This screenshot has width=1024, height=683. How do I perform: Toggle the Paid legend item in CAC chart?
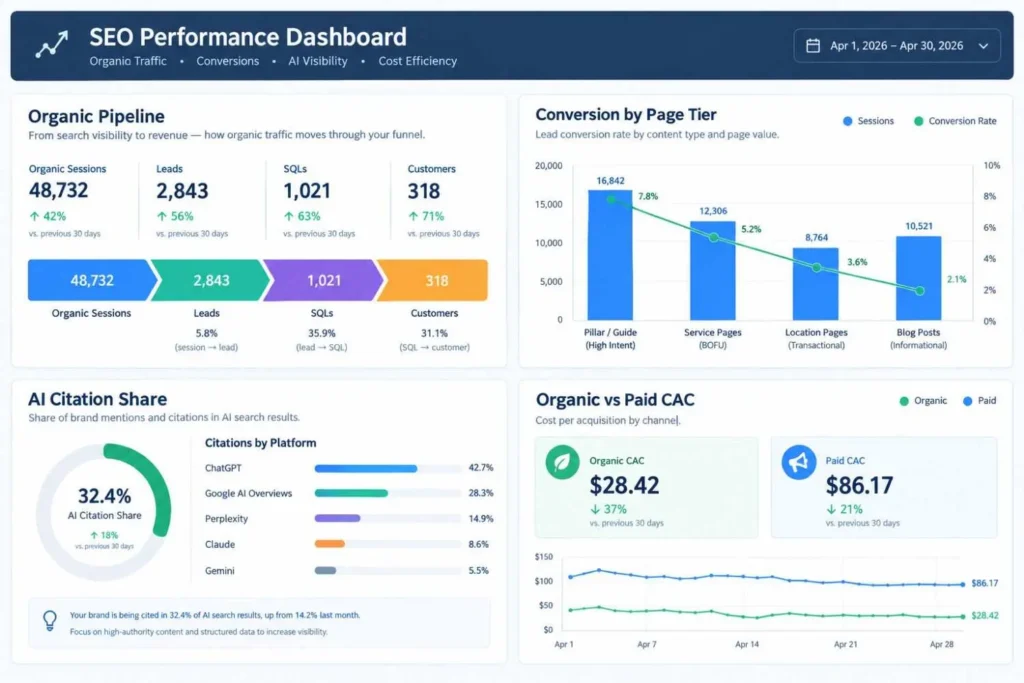point(980,401)
